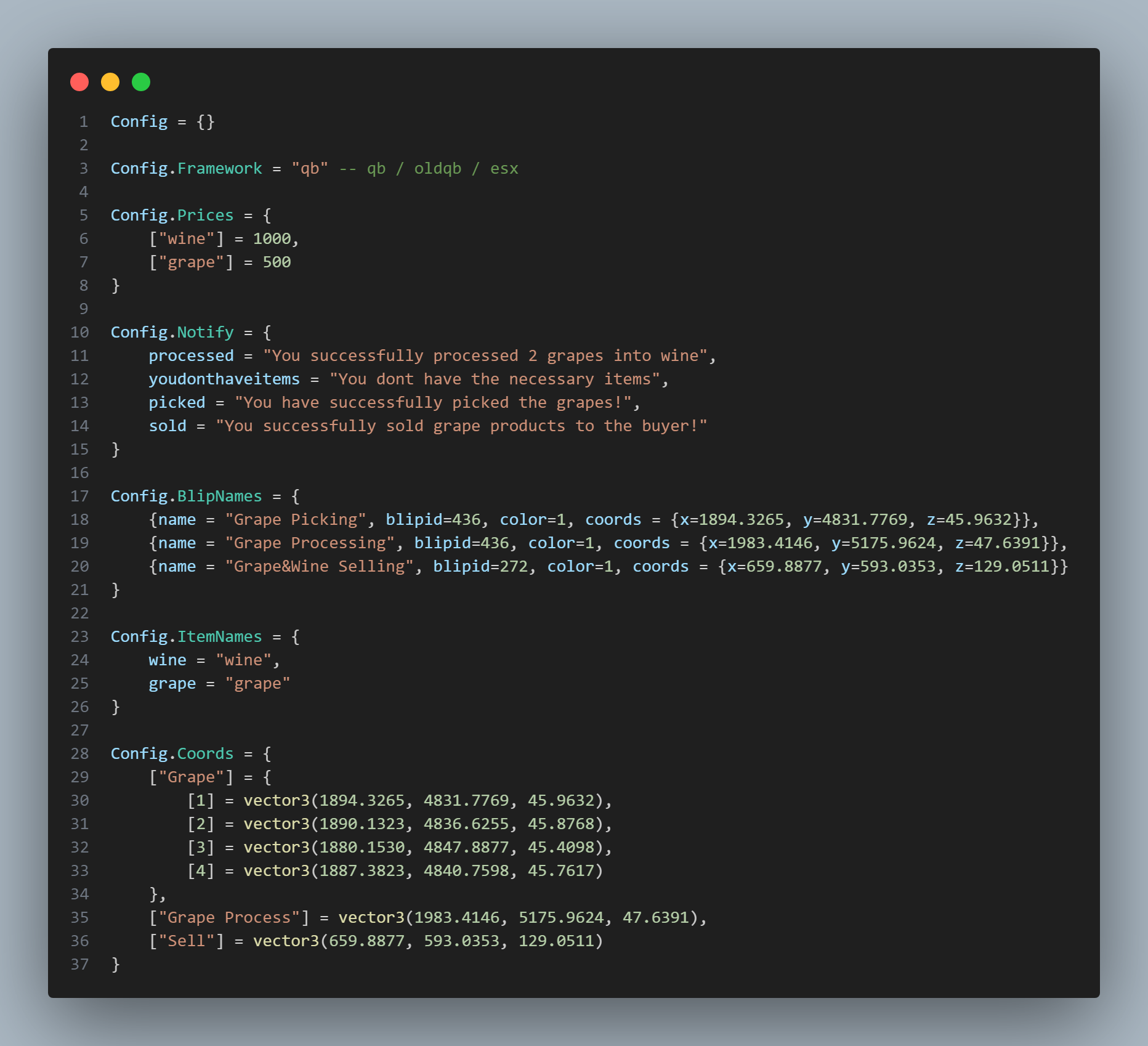The image size is (1148, 1046).
Task: Click the "Grape Picking" blip name
Action: pos(296,520)
